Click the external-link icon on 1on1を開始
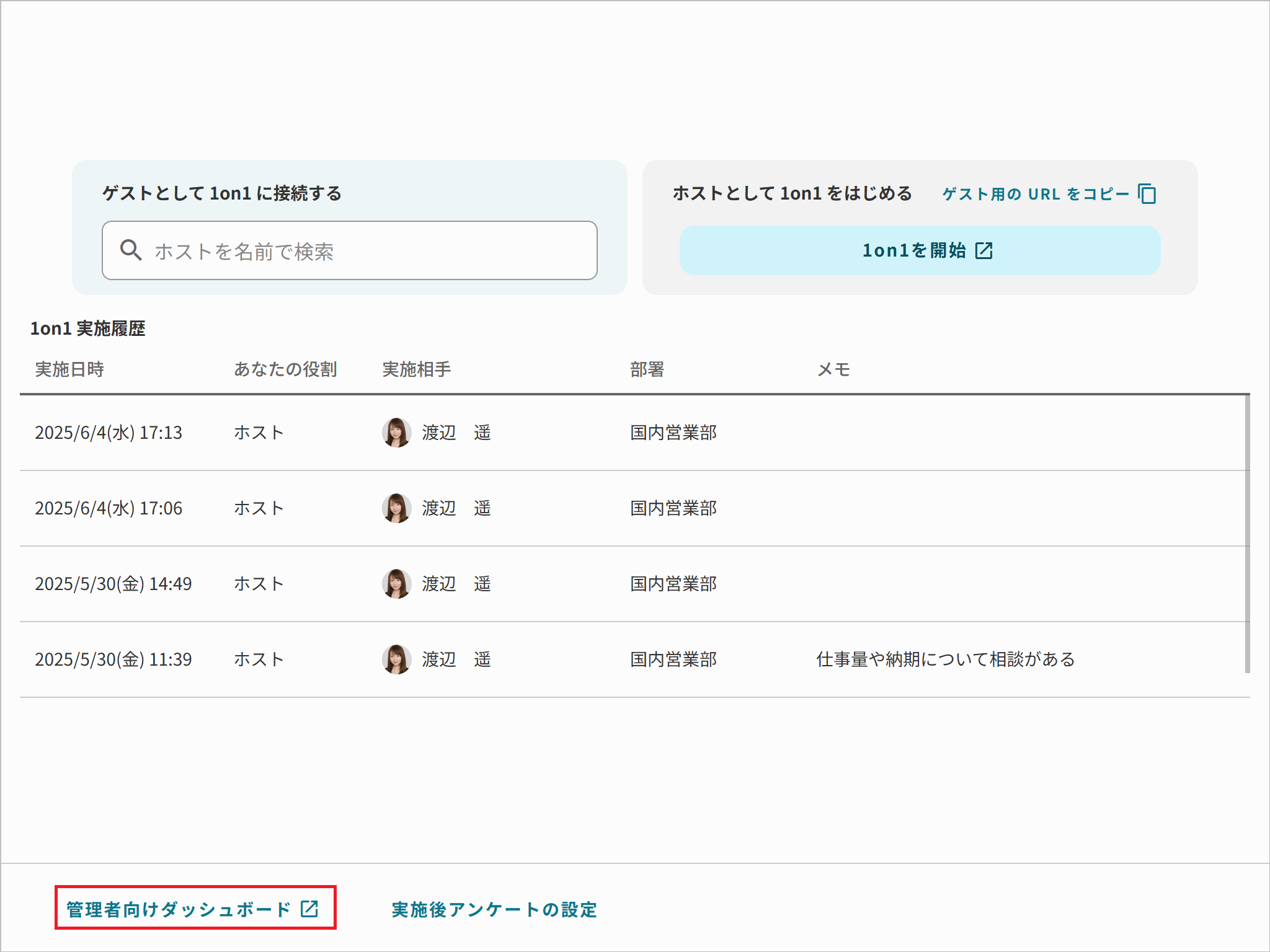The image size is (1270, 952). [984, 250]
